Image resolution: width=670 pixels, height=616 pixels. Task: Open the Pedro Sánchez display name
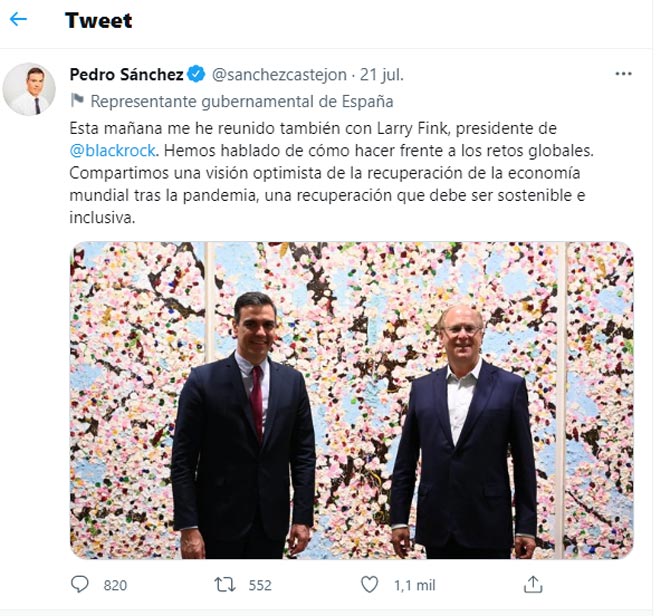pyautogui.click(x=126, y=74)
